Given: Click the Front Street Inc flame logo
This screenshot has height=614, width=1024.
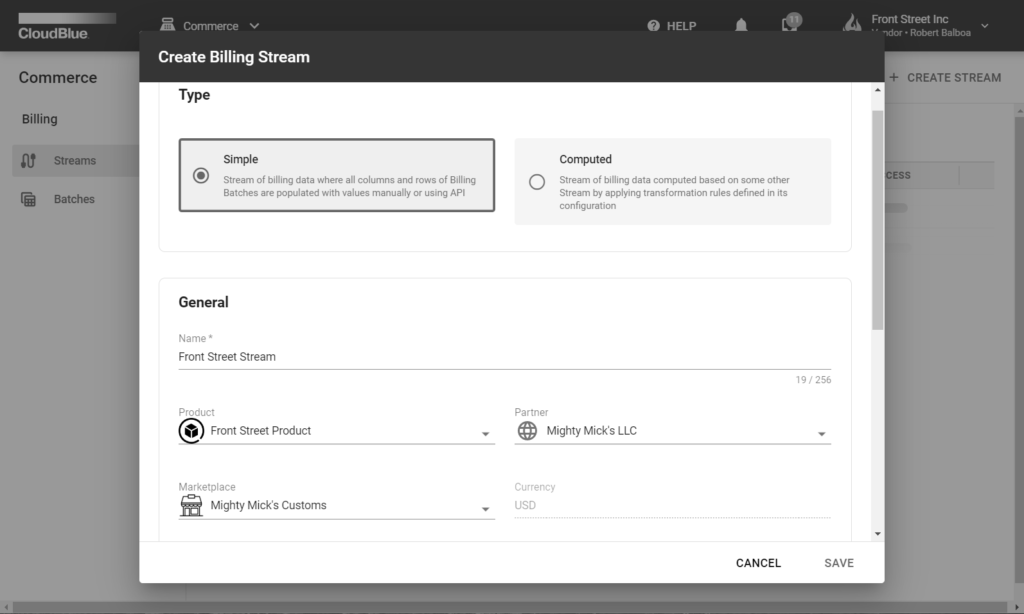Looking at the screenshot, I should [x=852, y=24].
